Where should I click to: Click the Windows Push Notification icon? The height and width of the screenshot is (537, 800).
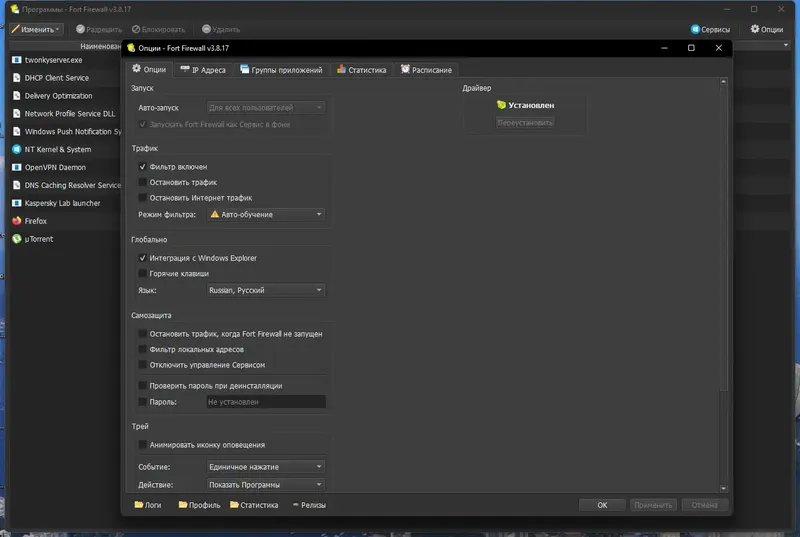16,131
